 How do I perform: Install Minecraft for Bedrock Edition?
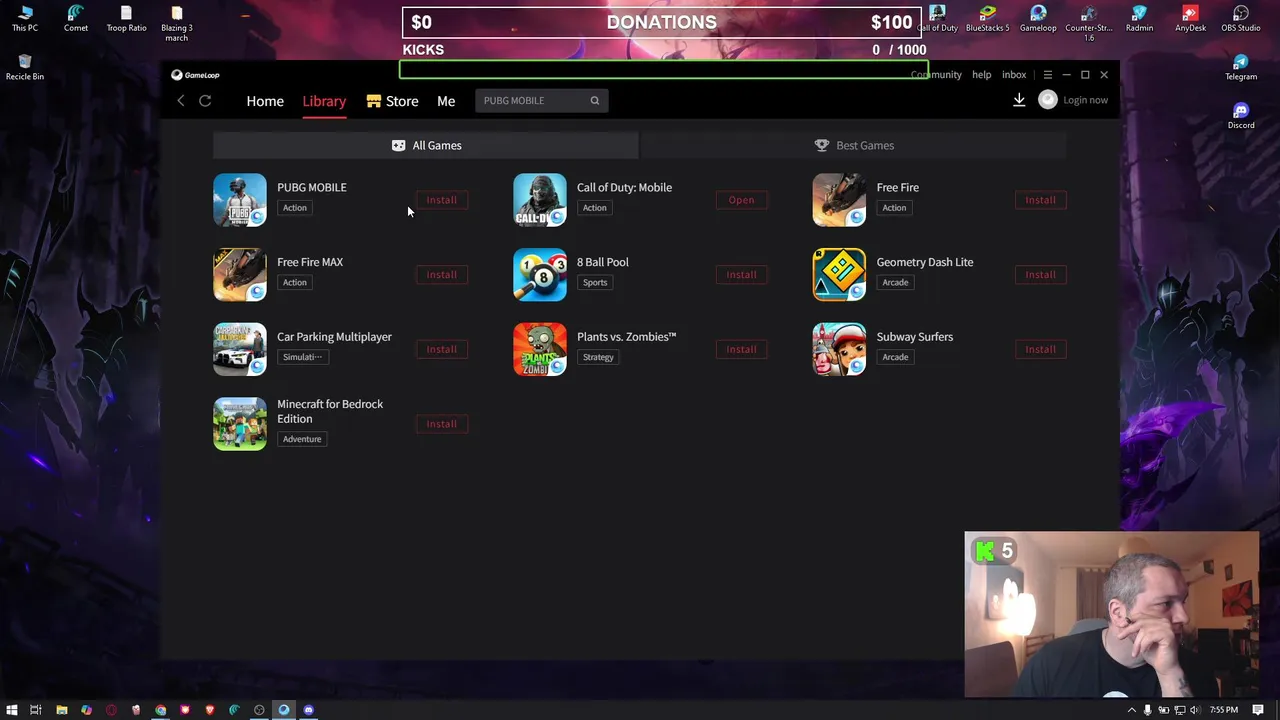[441, 424]
